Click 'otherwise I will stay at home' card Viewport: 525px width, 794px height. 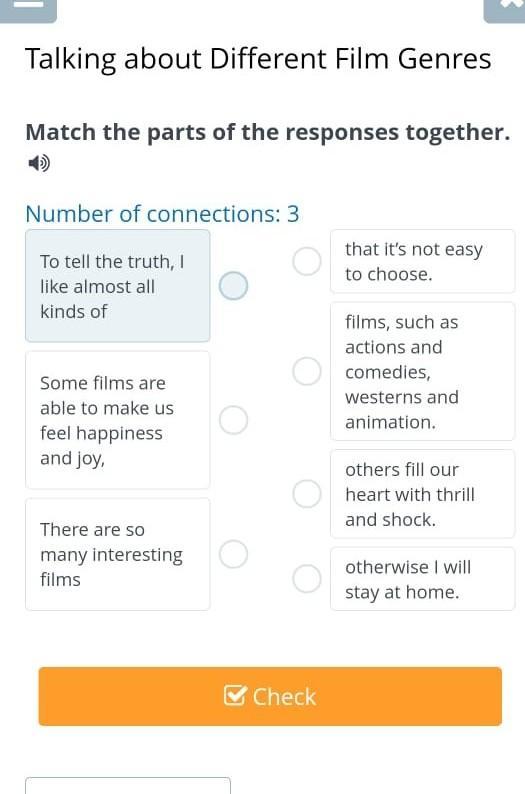422,578
